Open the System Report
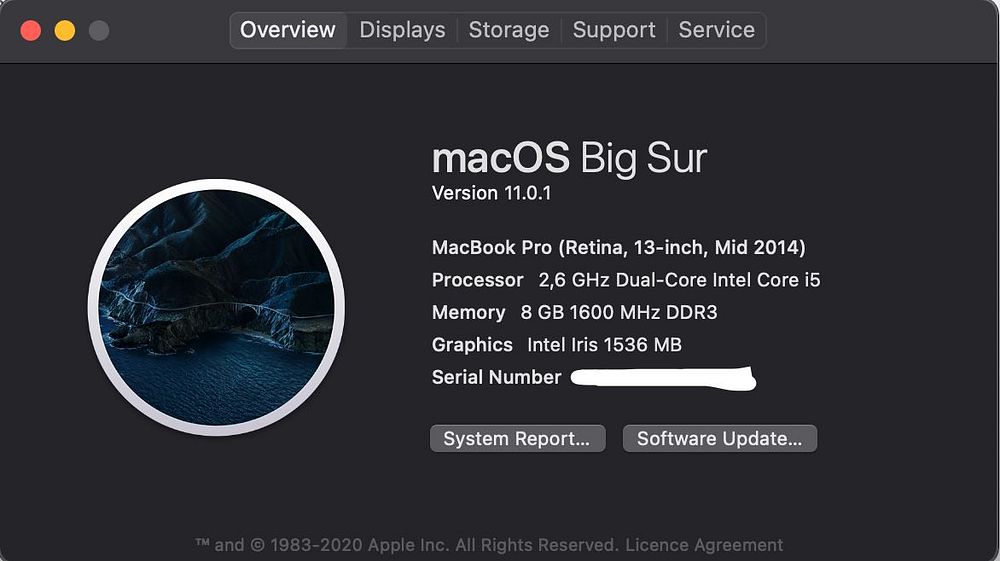This screenshot has height=561, width=1000. (517, 439)
